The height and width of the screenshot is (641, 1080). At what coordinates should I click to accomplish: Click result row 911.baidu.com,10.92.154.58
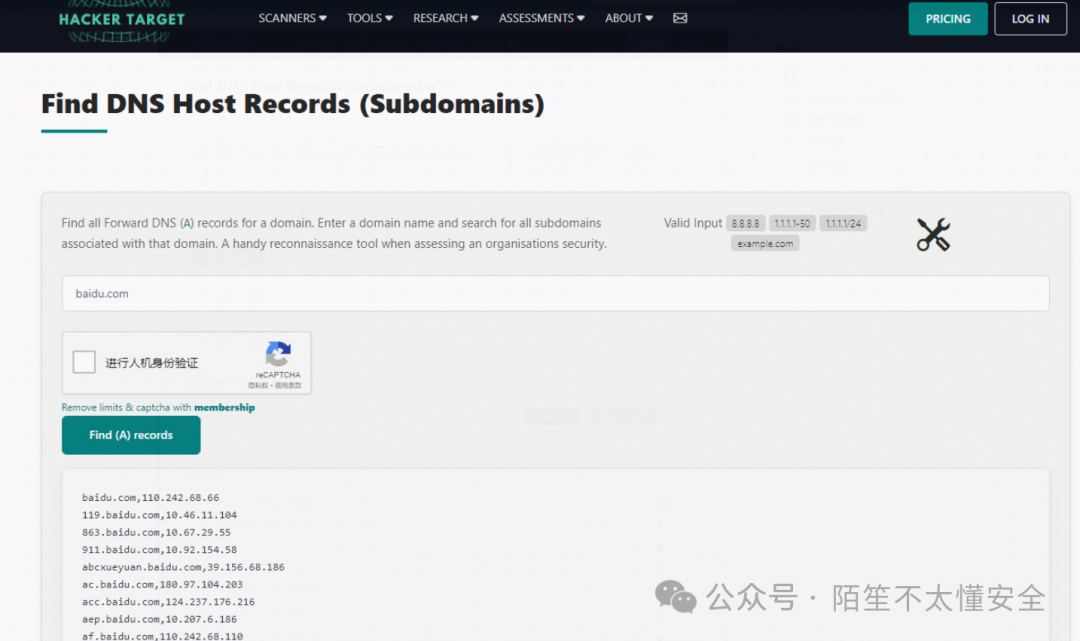159,549
